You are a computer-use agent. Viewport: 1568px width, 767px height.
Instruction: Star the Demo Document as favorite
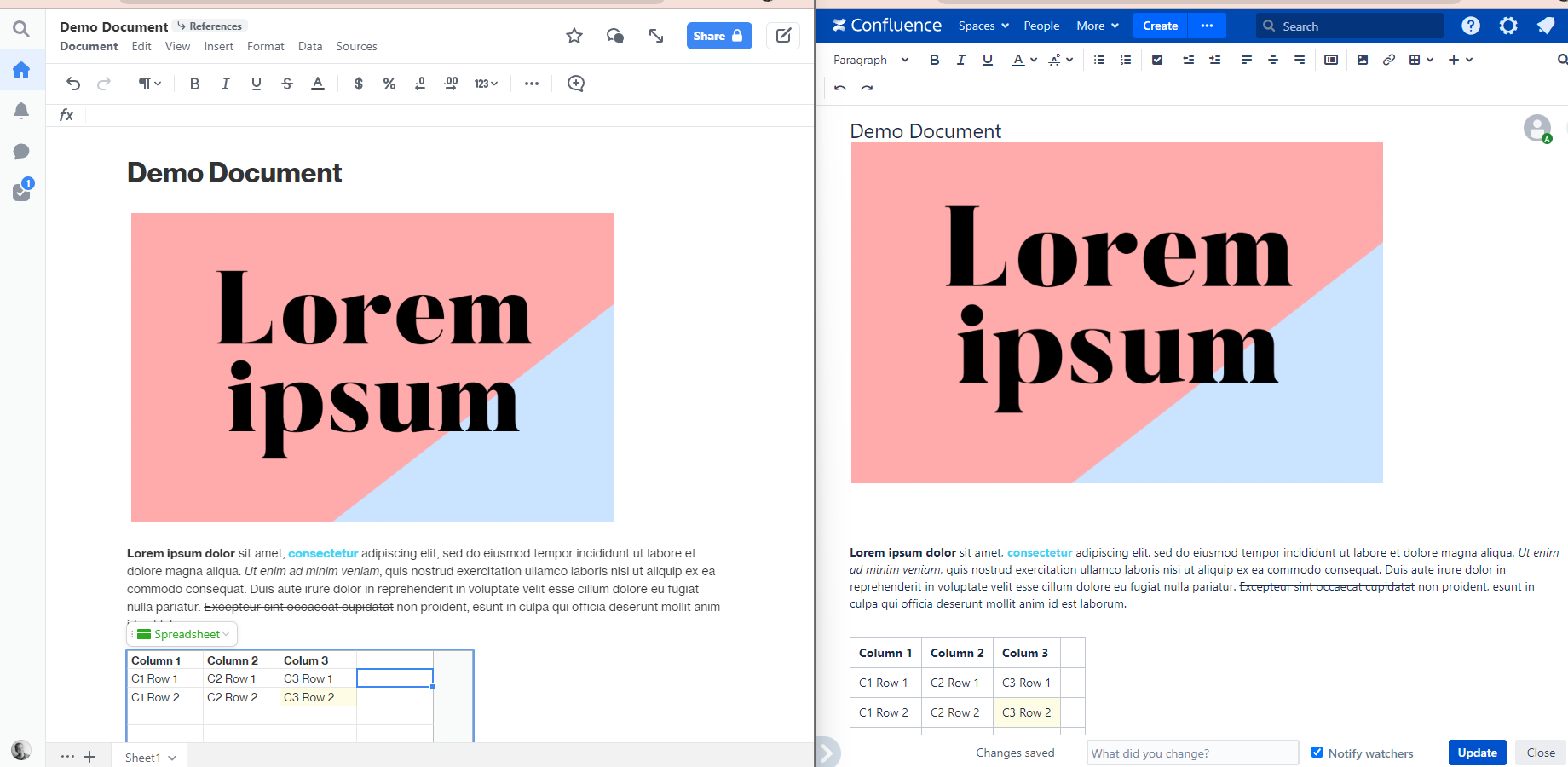click(x=574, y=36)
